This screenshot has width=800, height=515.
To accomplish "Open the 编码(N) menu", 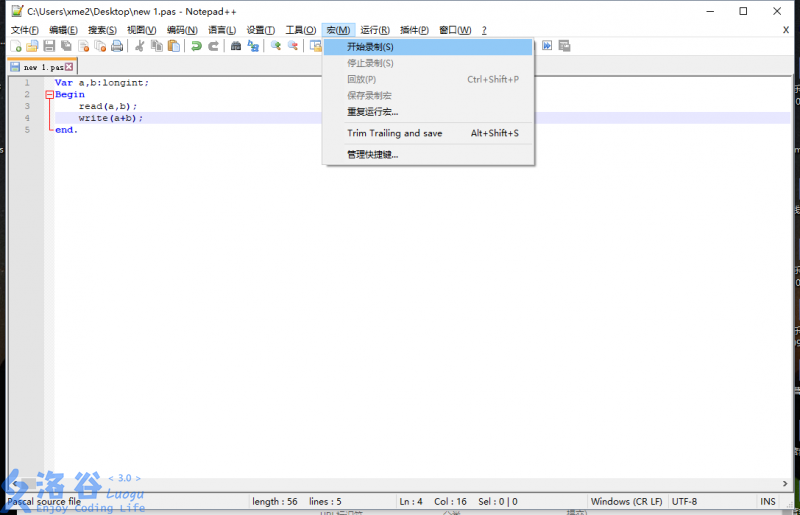I will click(182, 30).
